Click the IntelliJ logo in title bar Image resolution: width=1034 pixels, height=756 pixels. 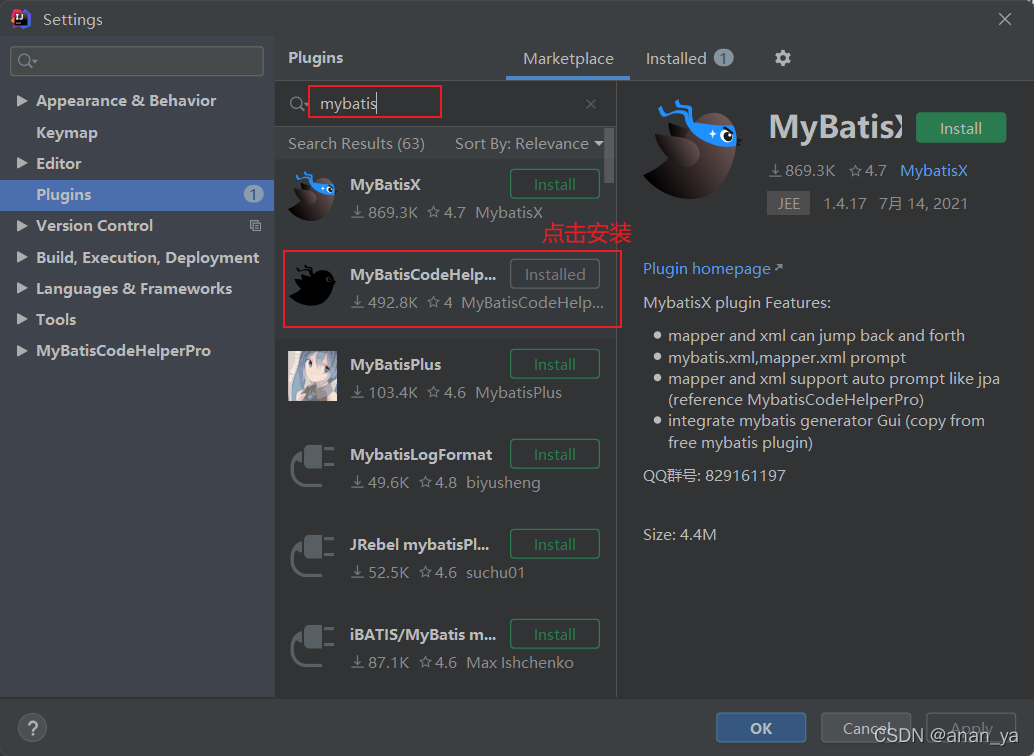pos(21,19)
